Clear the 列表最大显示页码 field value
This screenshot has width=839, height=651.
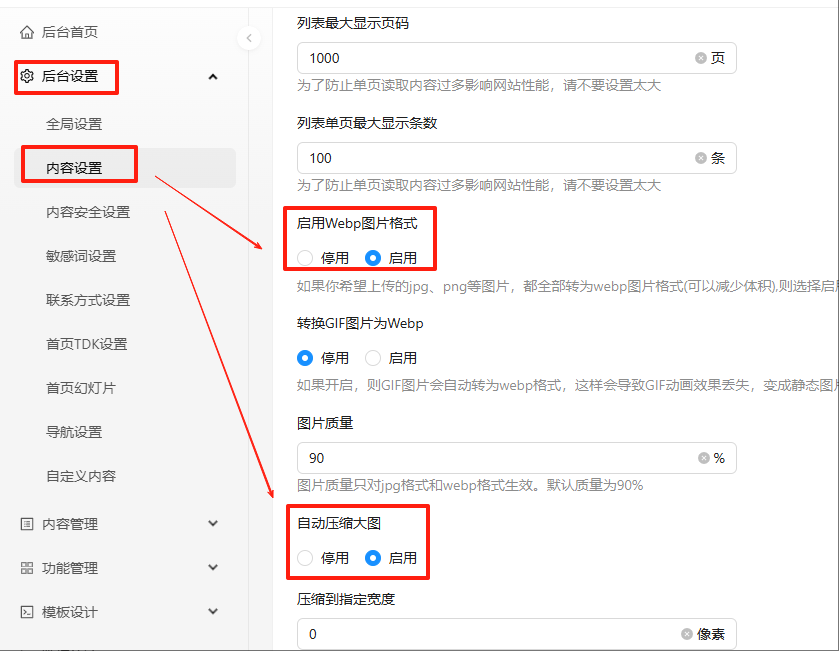[x=700, y=58]
